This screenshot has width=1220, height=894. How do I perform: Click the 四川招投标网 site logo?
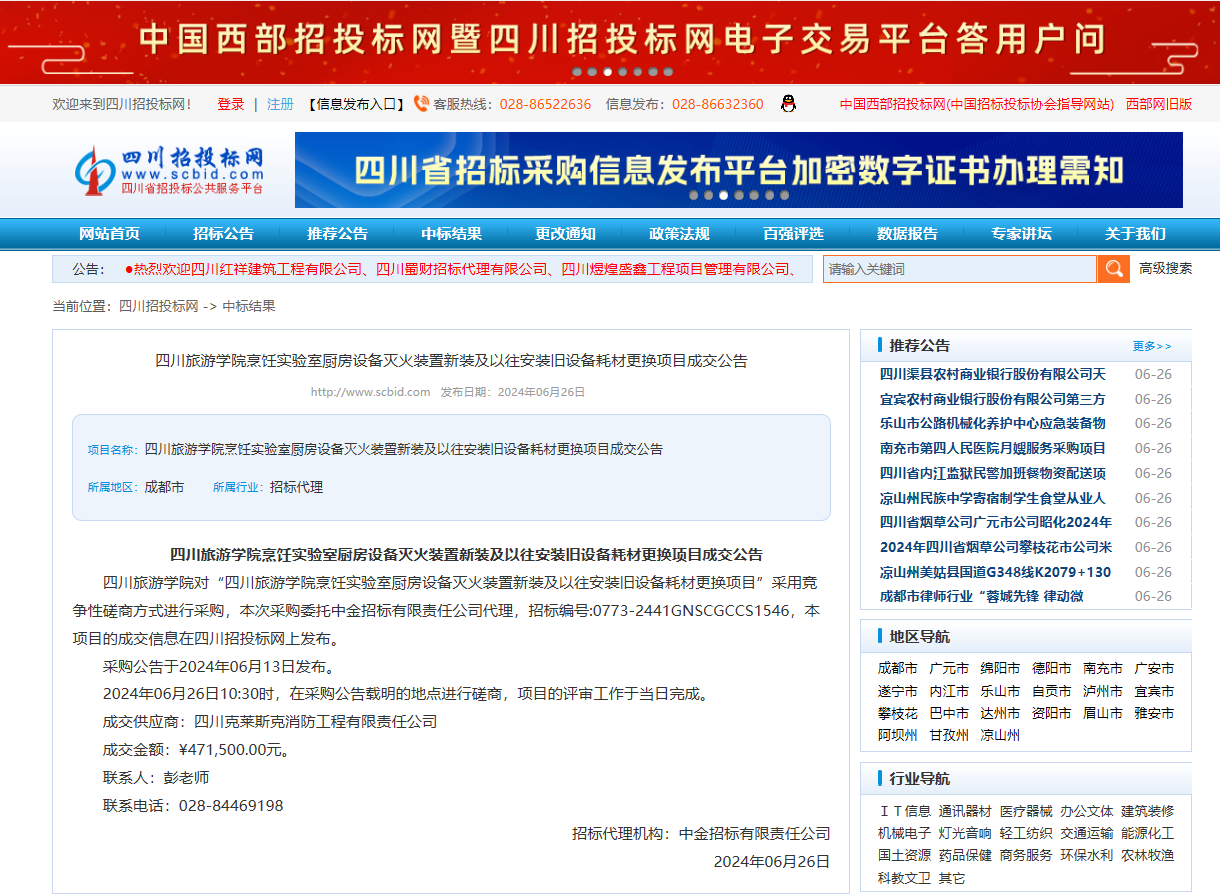point(170,170)
